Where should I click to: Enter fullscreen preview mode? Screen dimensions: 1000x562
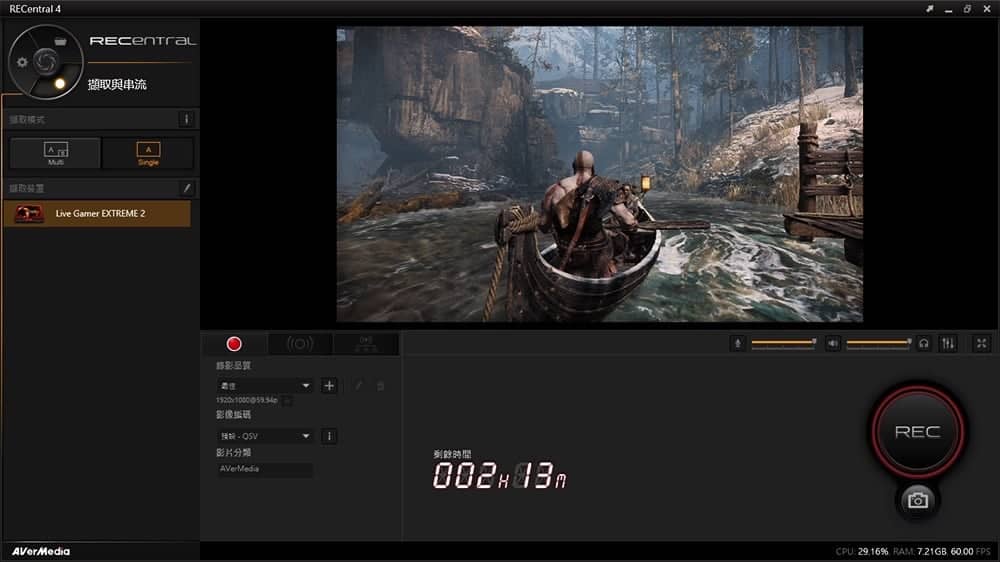click(x=982, y=344)
